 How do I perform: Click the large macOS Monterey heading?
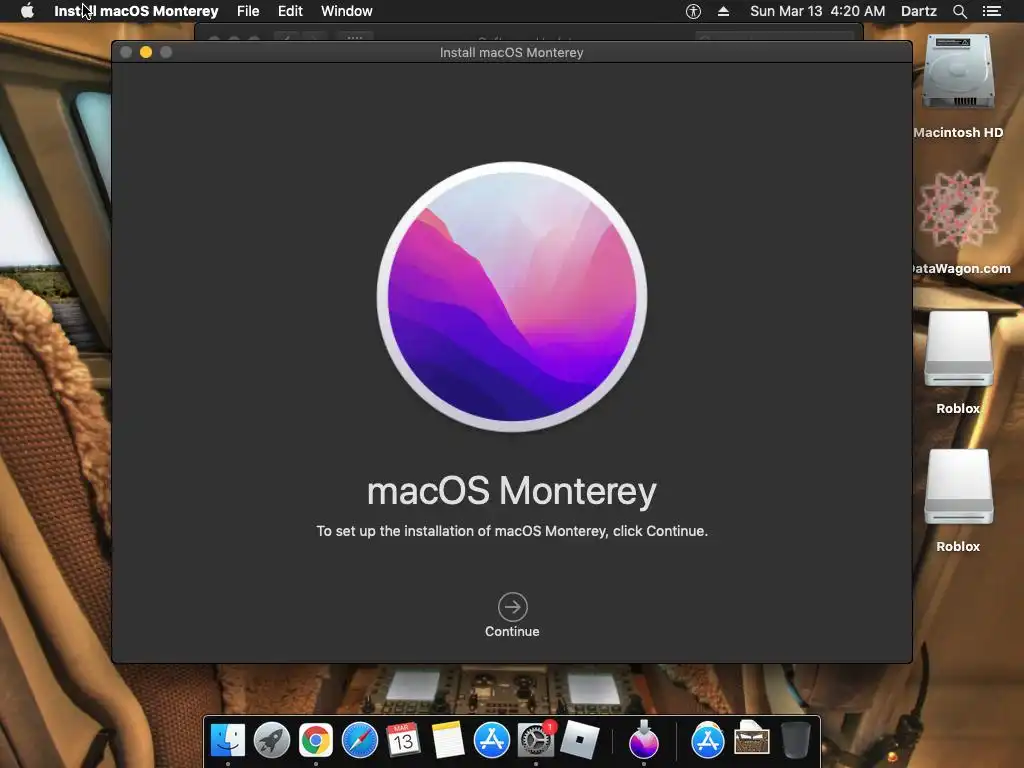point(512,491)
